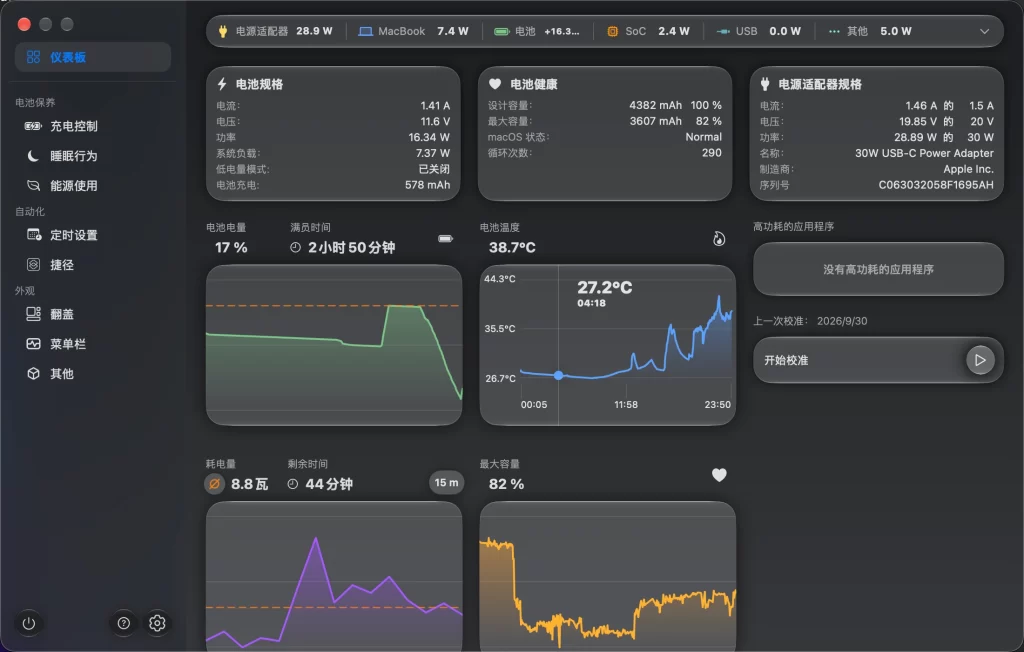Open help with the question mark icon
The height and width of the screenshot is (652, 1024).
(x=123, y=623)
